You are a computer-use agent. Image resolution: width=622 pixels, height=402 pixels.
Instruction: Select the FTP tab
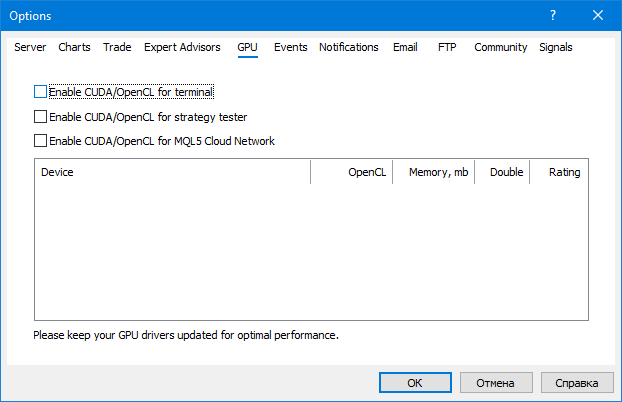click(446, 47)
